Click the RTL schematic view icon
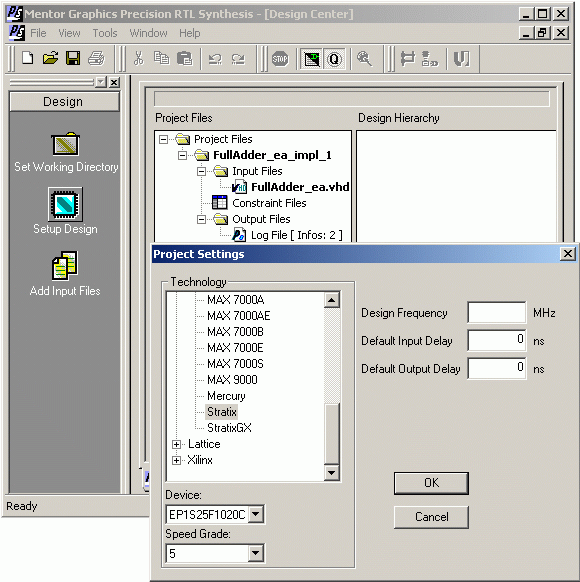 point(408,59)
